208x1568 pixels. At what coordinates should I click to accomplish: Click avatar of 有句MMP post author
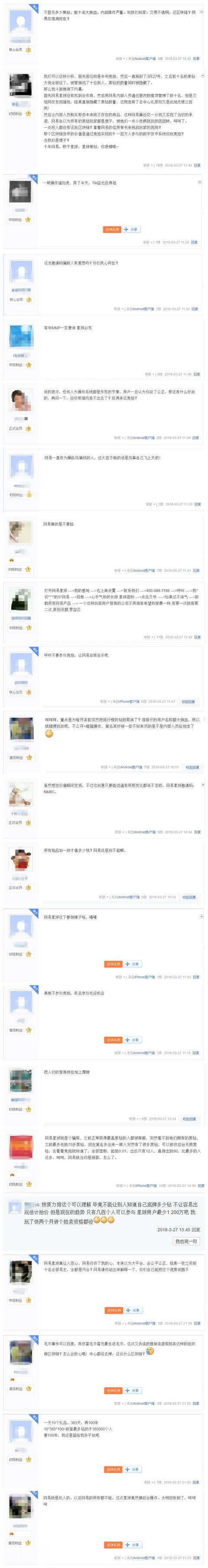pyautogui.click(x=21, y=337)
